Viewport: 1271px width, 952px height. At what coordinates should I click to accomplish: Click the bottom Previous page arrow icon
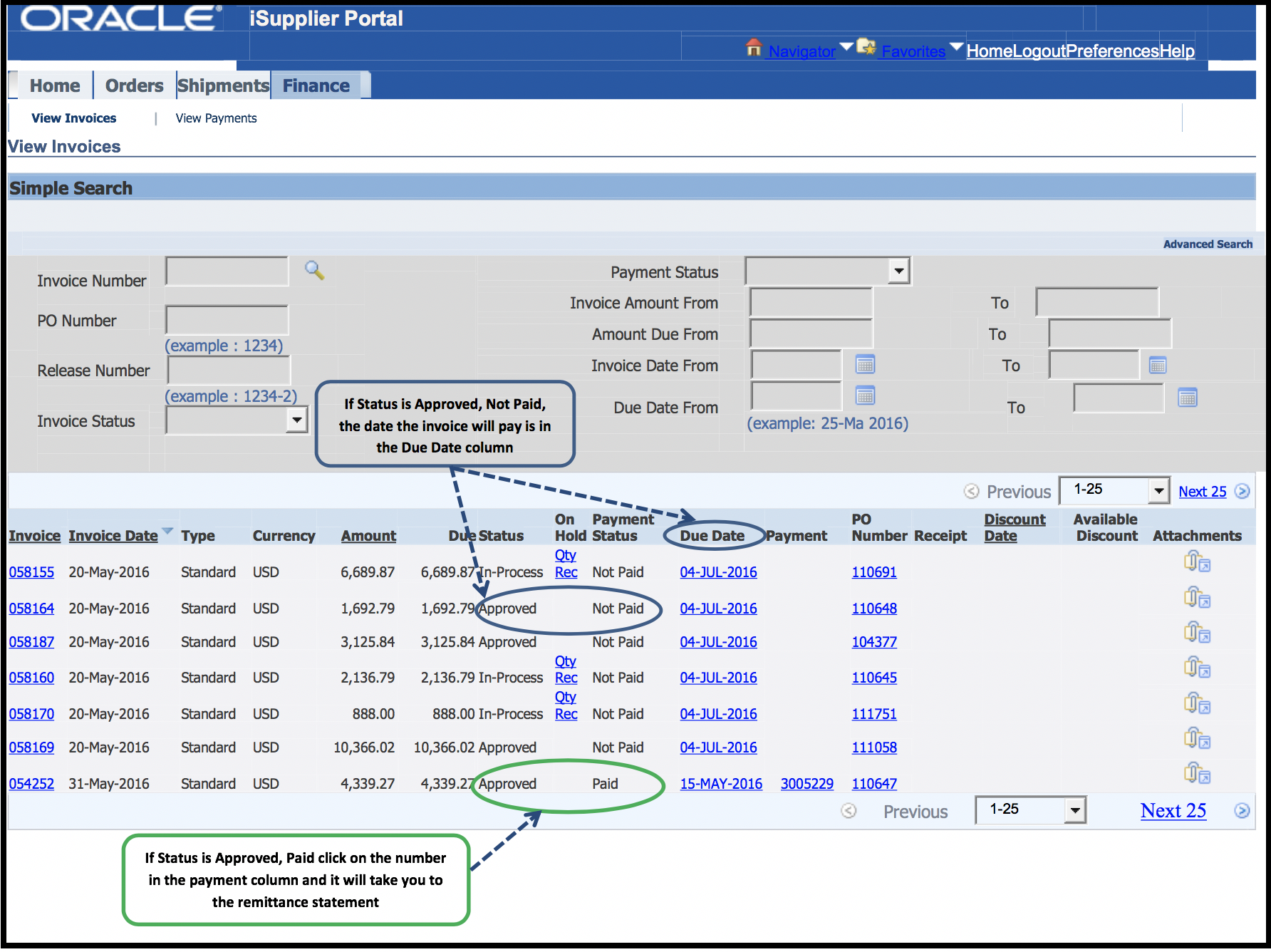(x=849, y=811)
